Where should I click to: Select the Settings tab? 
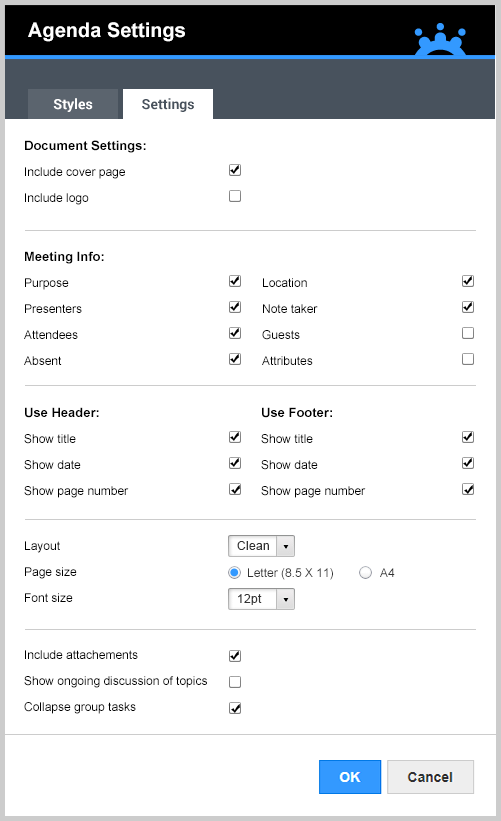(168, 104)
